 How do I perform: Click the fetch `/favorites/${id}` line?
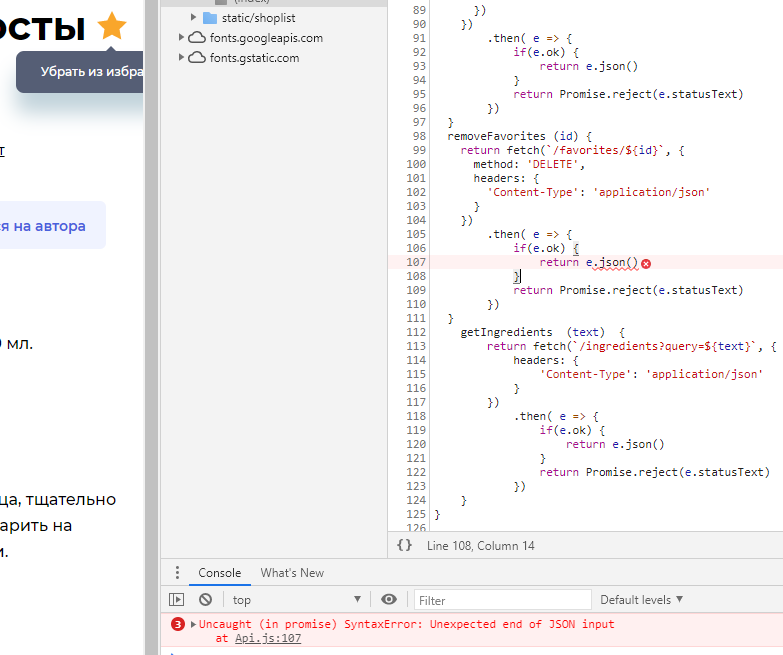point(572,150)
